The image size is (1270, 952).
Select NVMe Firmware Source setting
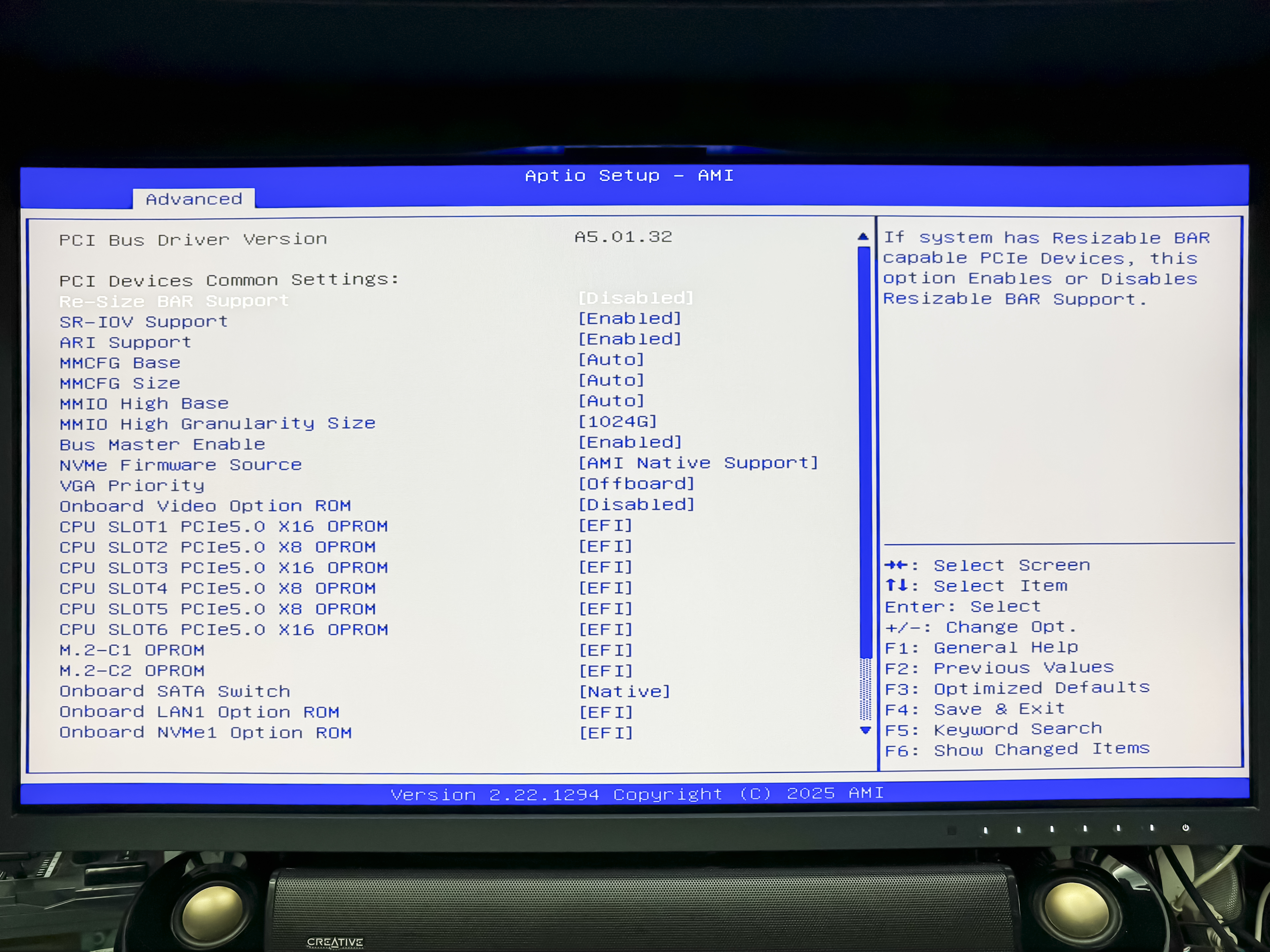click(x=181, y=465)
